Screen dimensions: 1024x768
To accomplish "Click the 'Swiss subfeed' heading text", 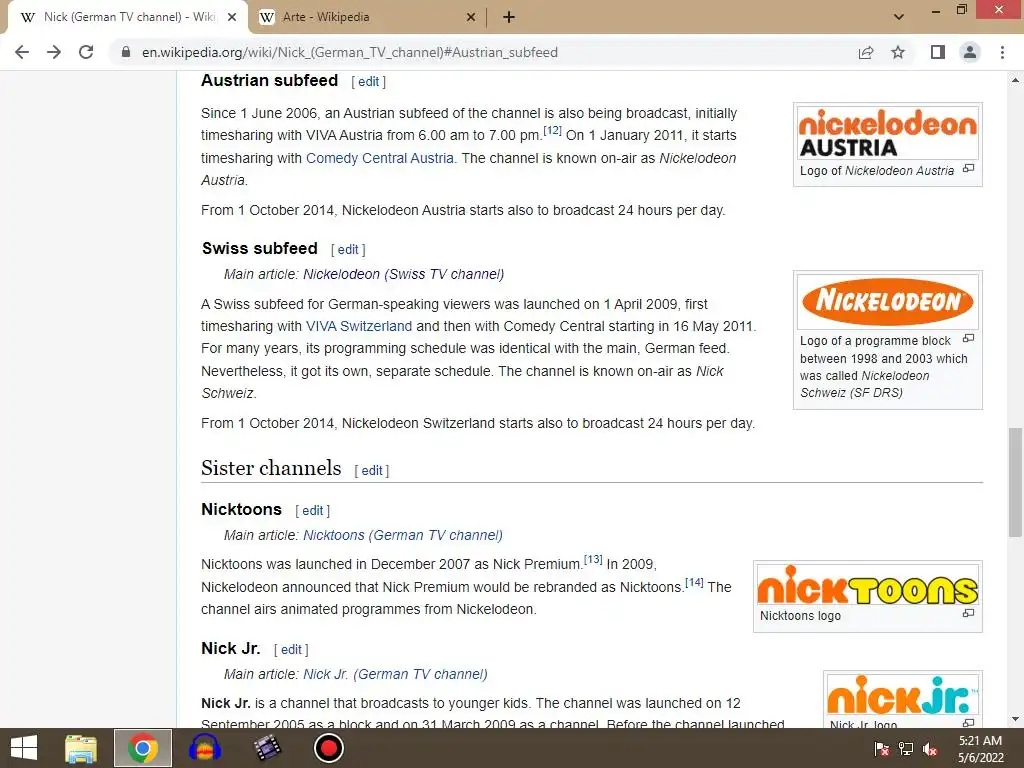I will tap(259, 249).
